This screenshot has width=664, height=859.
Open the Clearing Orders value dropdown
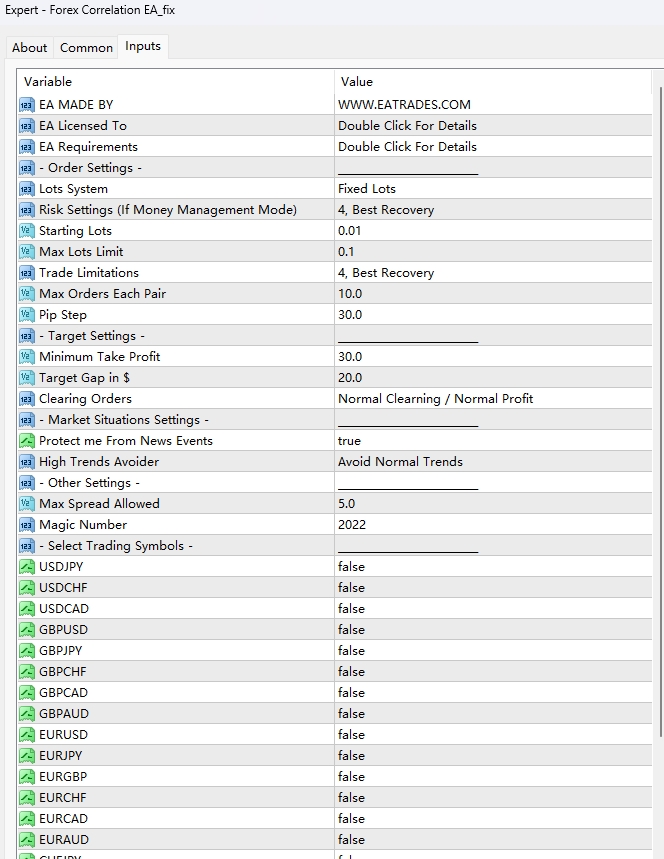click(435, 398)
